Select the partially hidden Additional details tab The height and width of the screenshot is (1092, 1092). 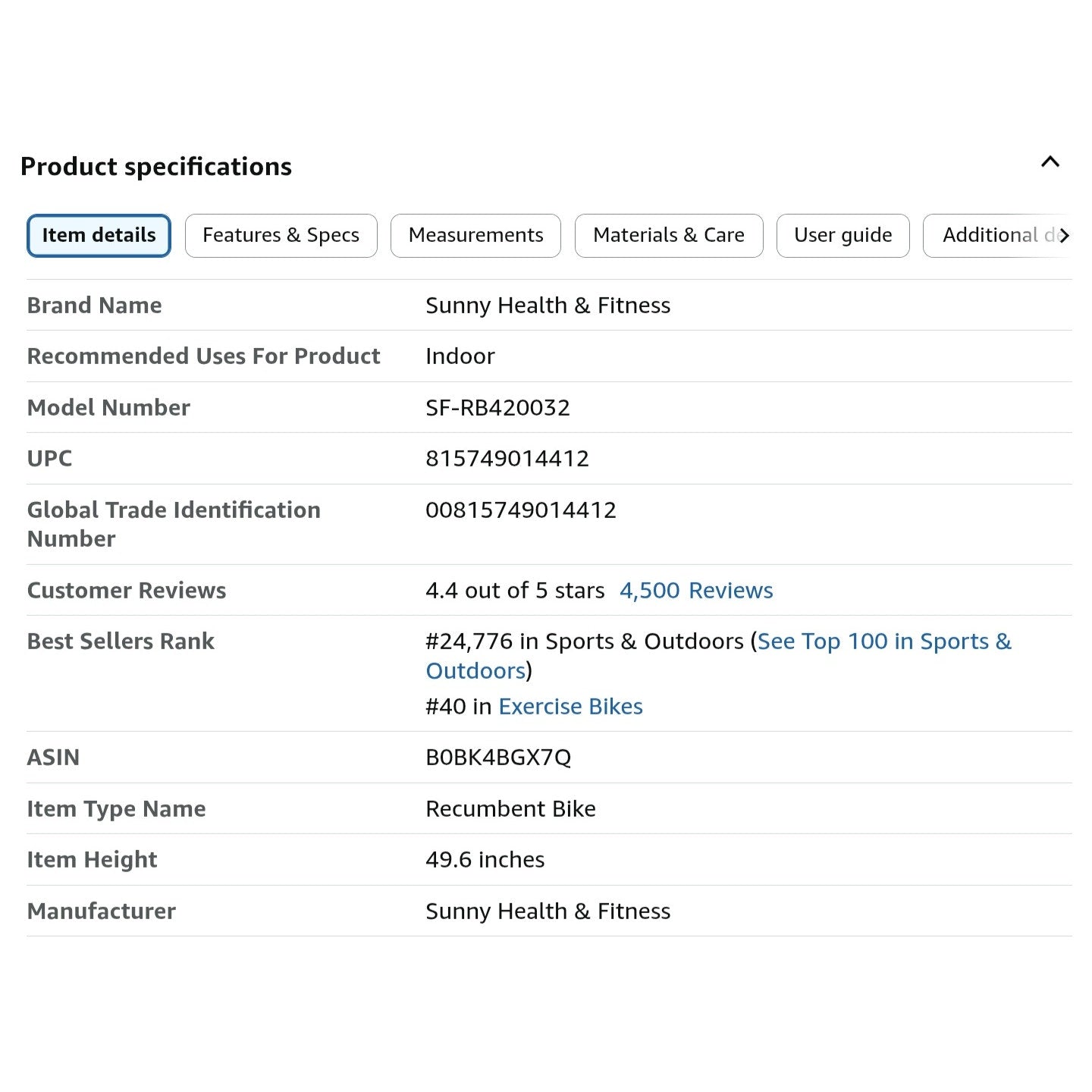pyautogui.click(x=993, y=236)
